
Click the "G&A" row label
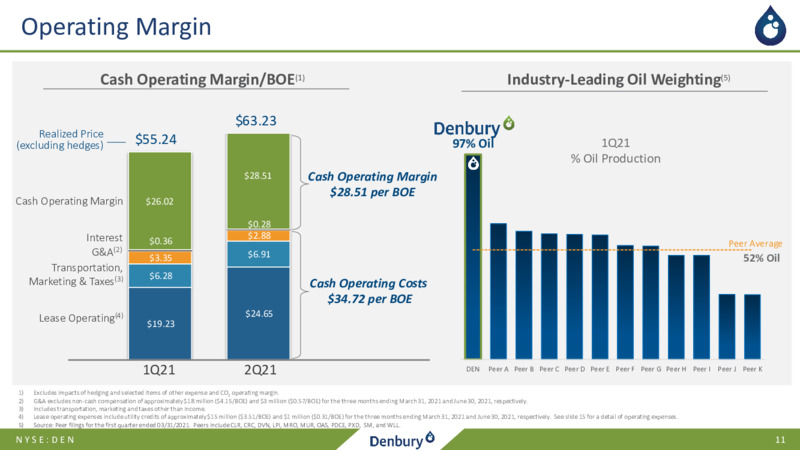(107, 252)
